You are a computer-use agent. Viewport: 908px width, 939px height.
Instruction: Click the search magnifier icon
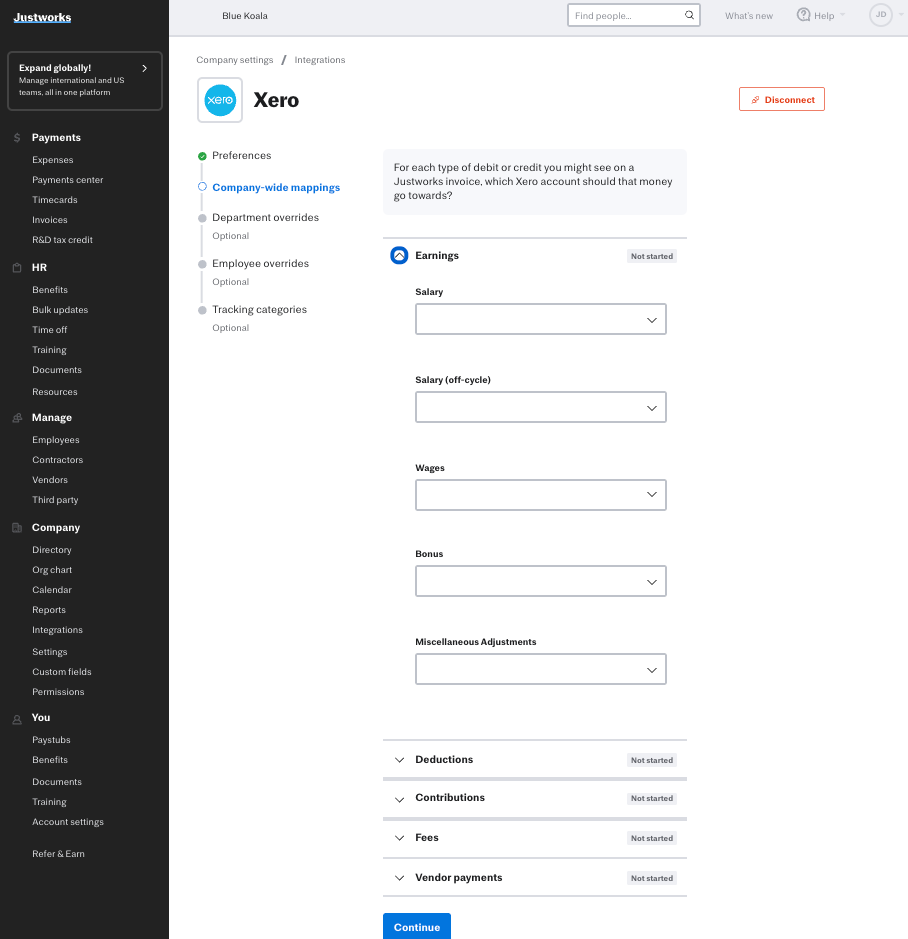click(x=689, y=16)
